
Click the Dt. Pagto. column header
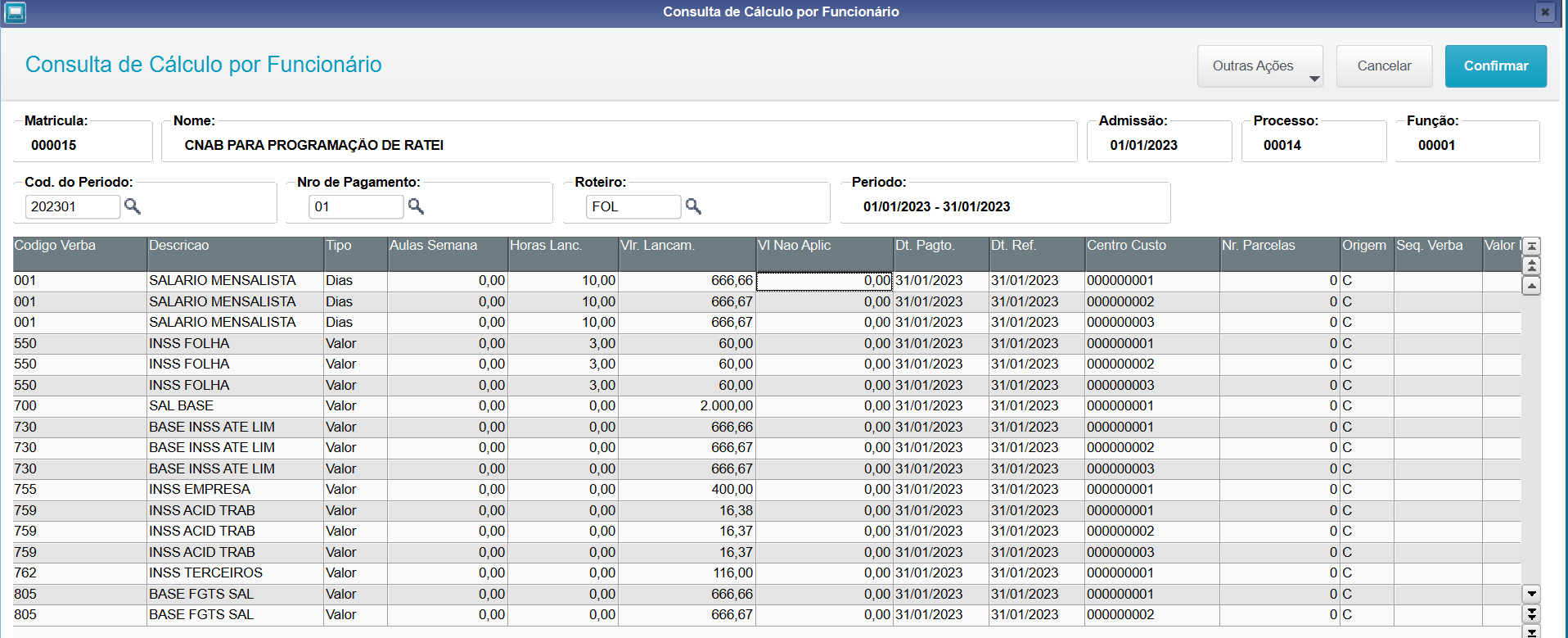pos(941,254)
